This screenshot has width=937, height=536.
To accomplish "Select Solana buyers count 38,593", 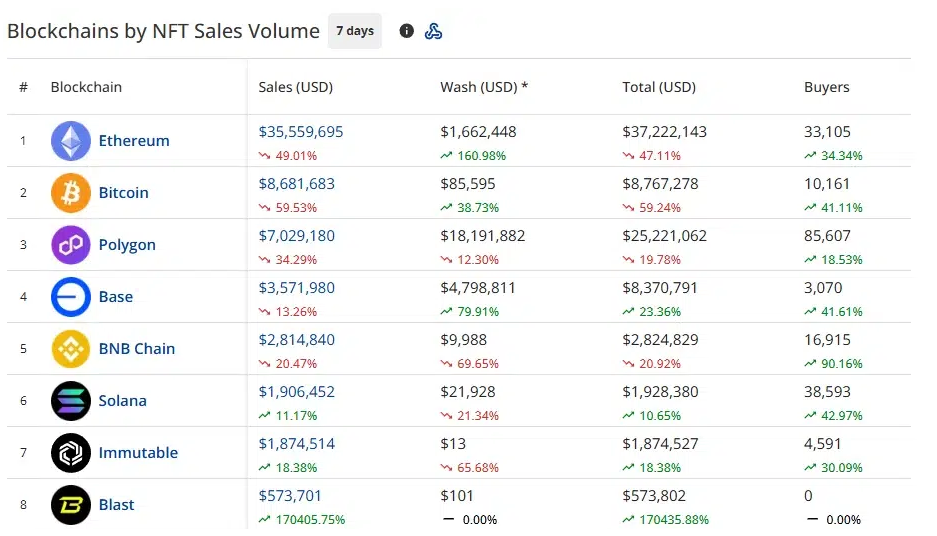I will 827,392.
